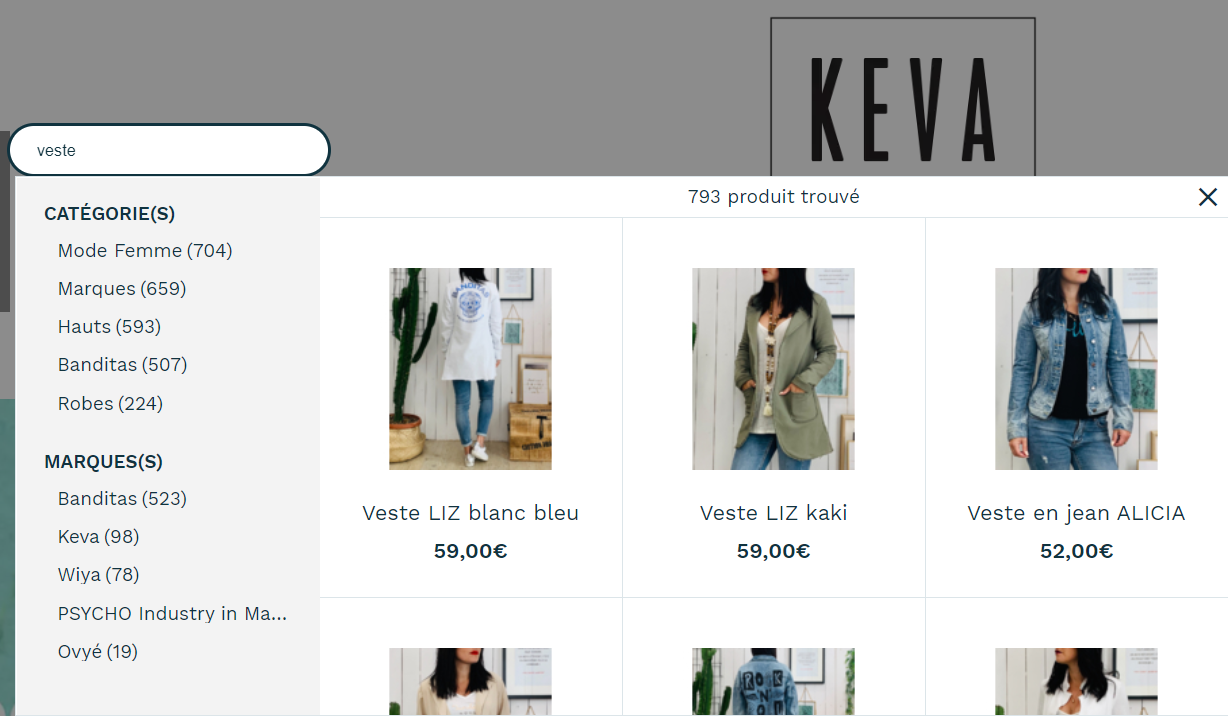Image resolution: width=1228 pixels, height=716 pixels.
Task: Click the 'Veste LIZ kaki' product title
Action: pyautogui.click(x=773, y=513)
